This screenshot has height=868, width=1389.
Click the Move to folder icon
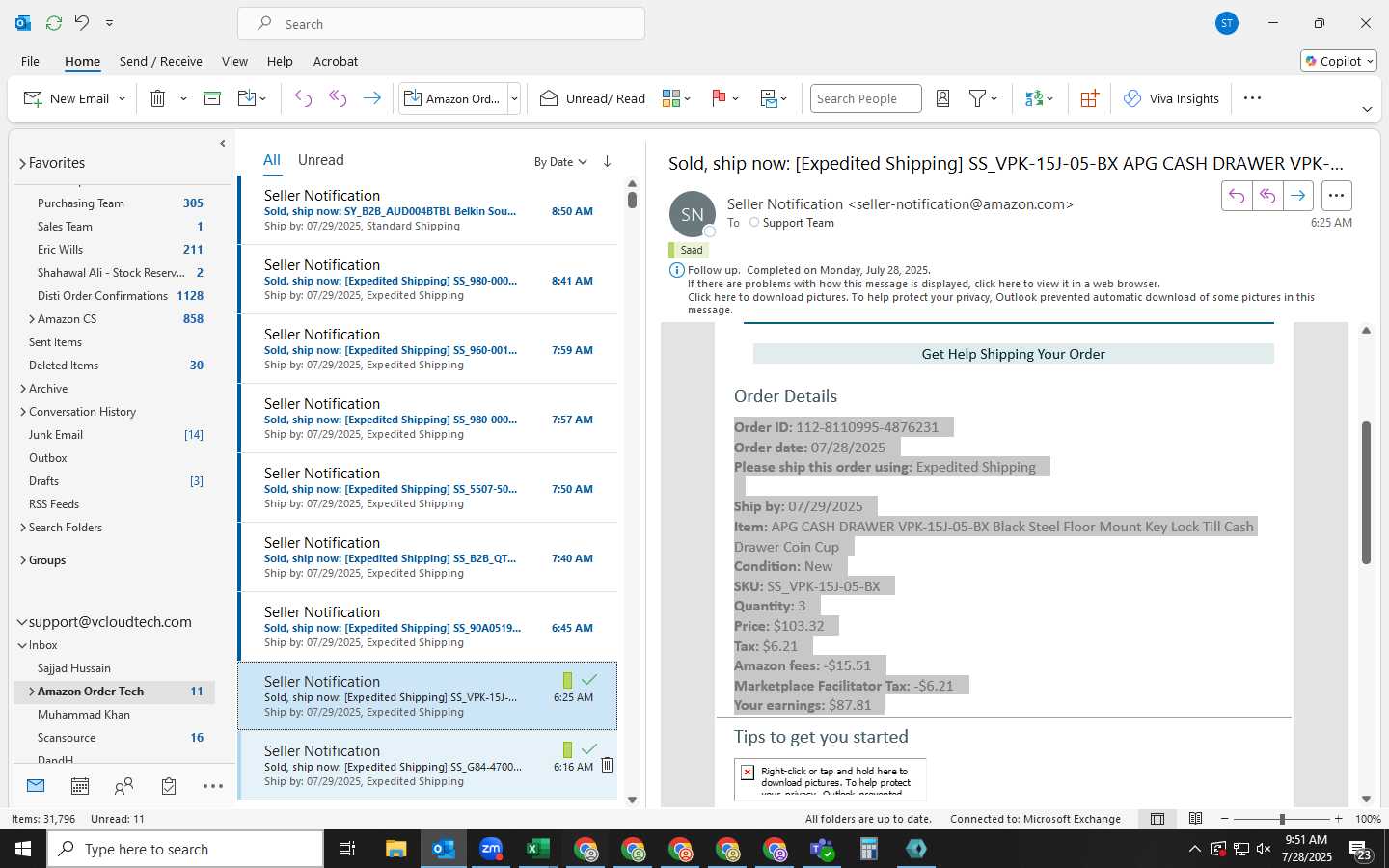point(247,98)
